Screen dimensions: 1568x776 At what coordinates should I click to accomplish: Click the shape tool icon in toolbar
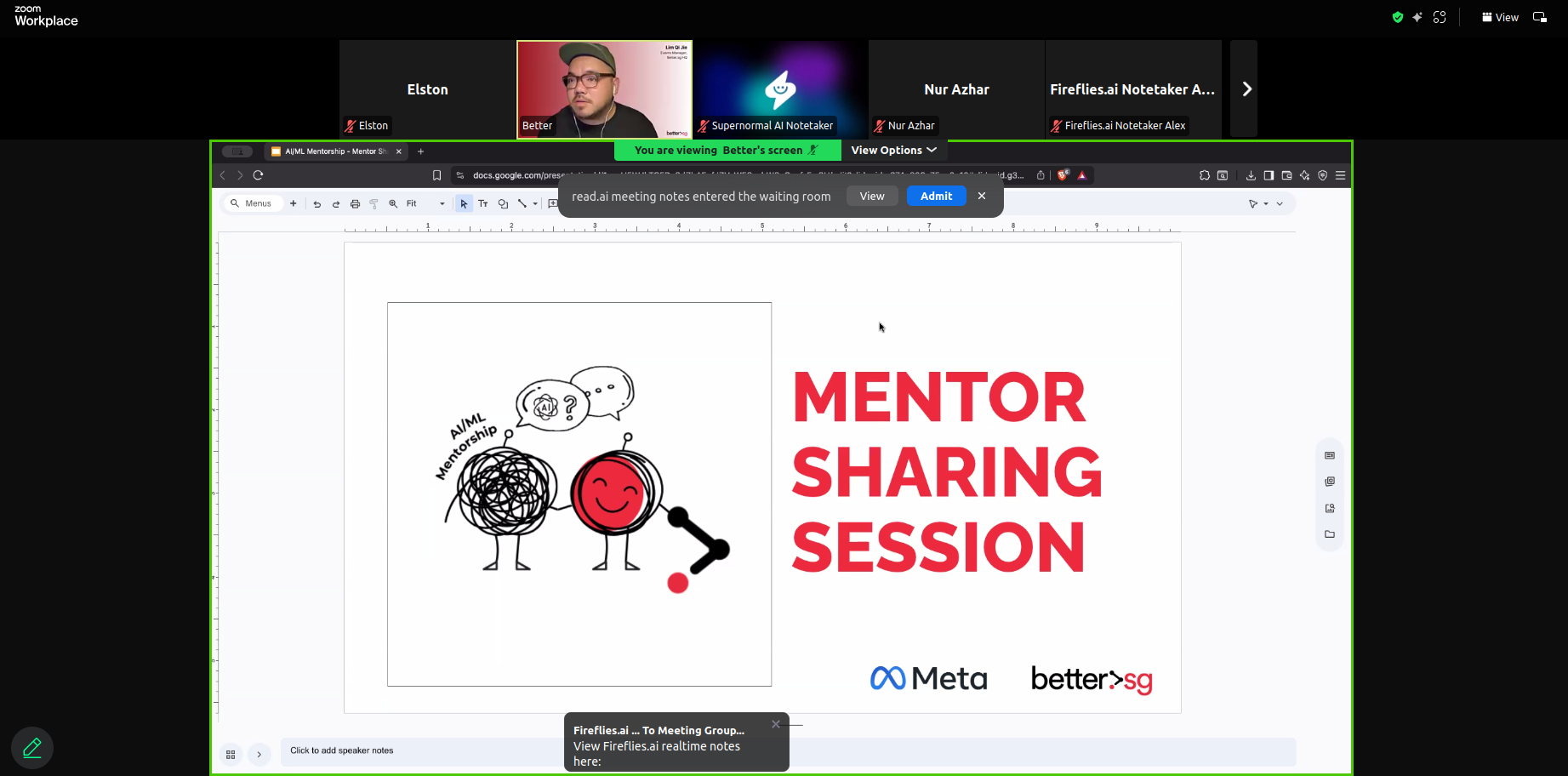[x=503, y=204]
